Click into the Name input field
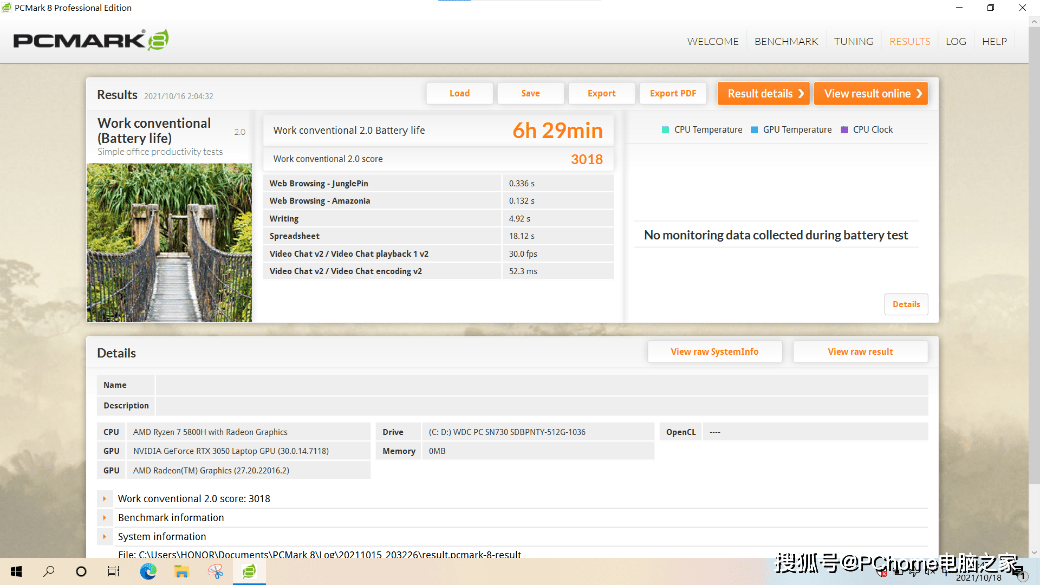The width and height of the screenshot is (1040, 585). pos(541,385)
